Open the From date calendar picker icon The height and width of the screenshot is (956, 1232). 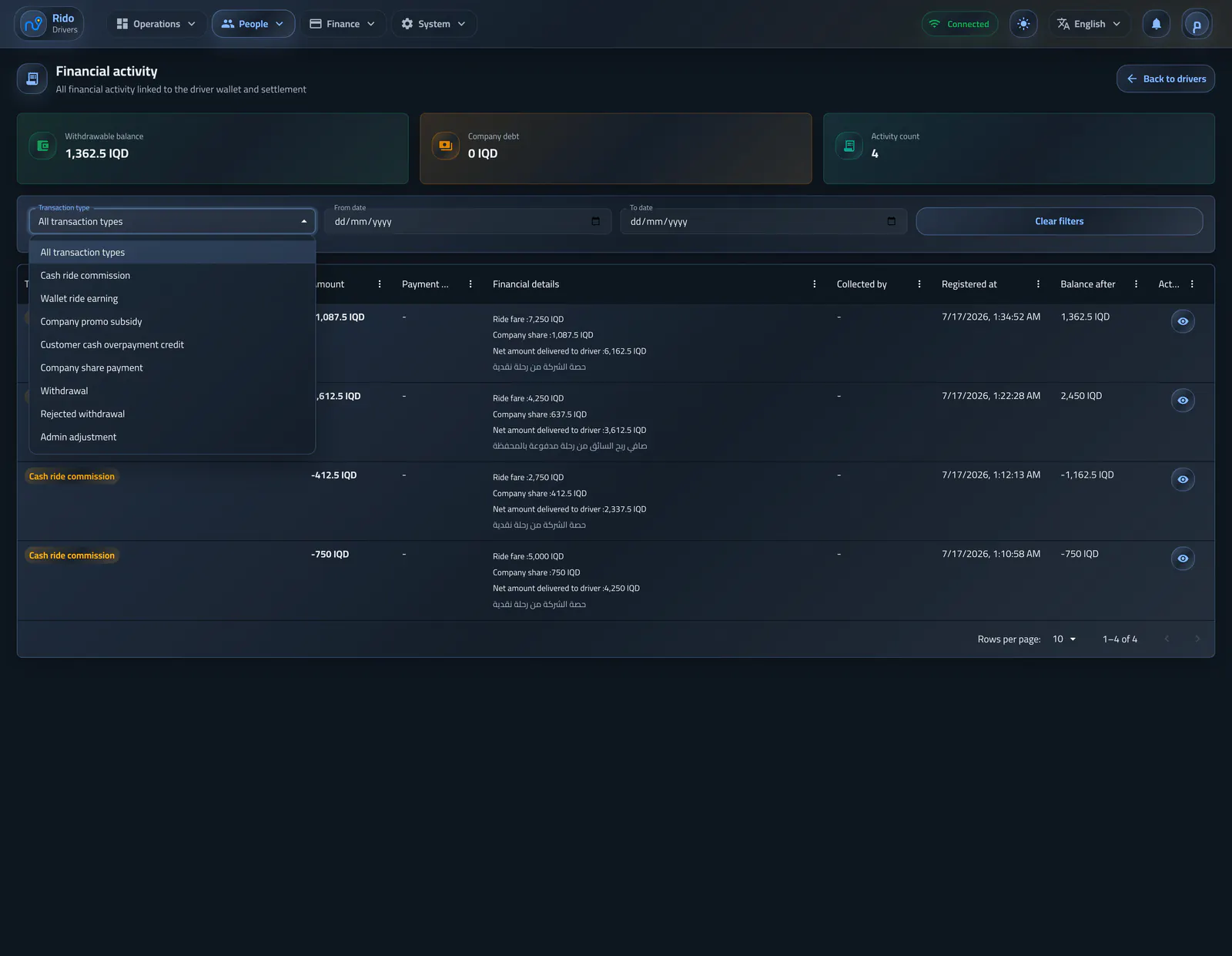(595, 221)
